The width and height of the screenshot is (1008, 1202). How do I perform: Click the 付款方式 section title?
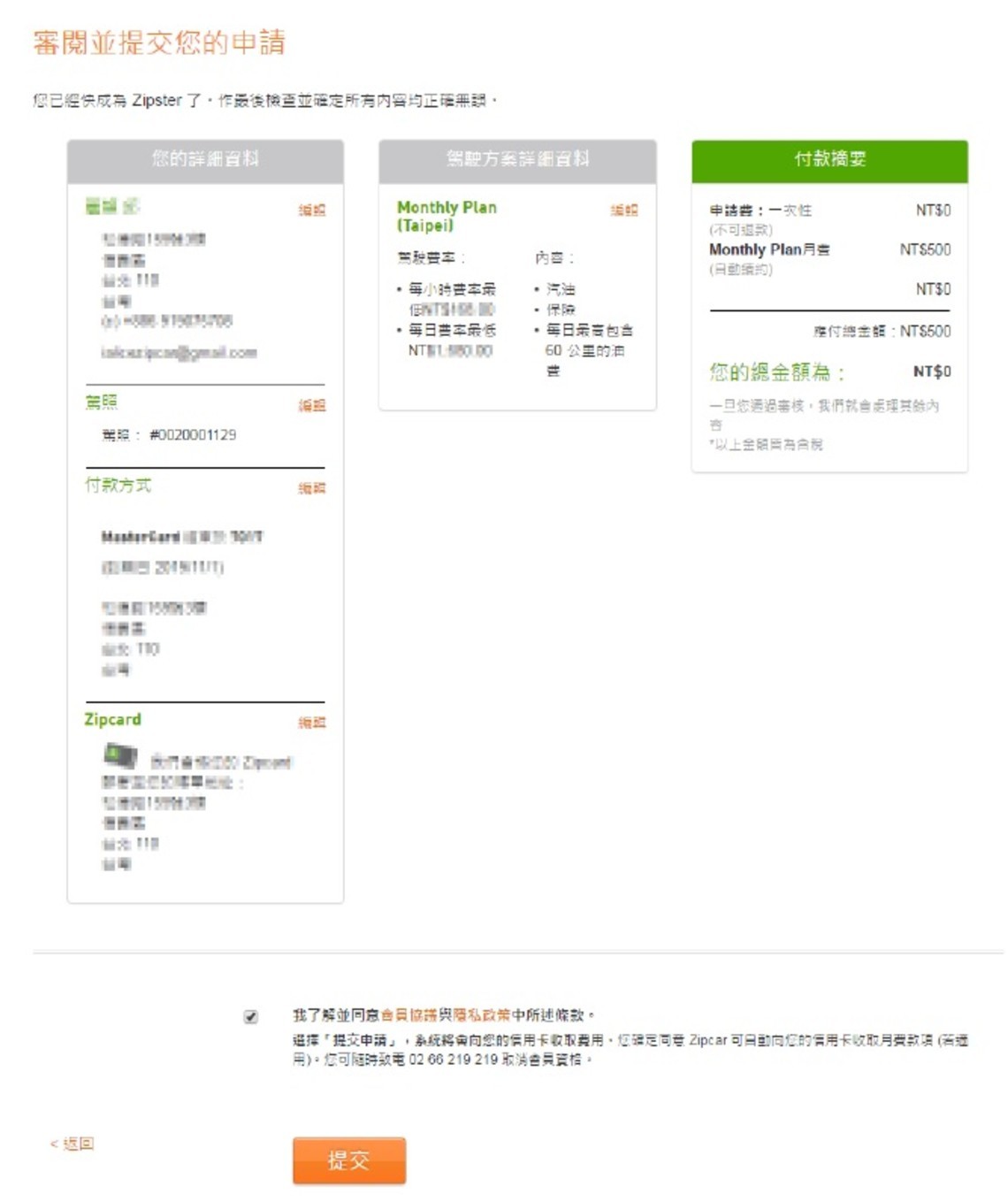118,485
